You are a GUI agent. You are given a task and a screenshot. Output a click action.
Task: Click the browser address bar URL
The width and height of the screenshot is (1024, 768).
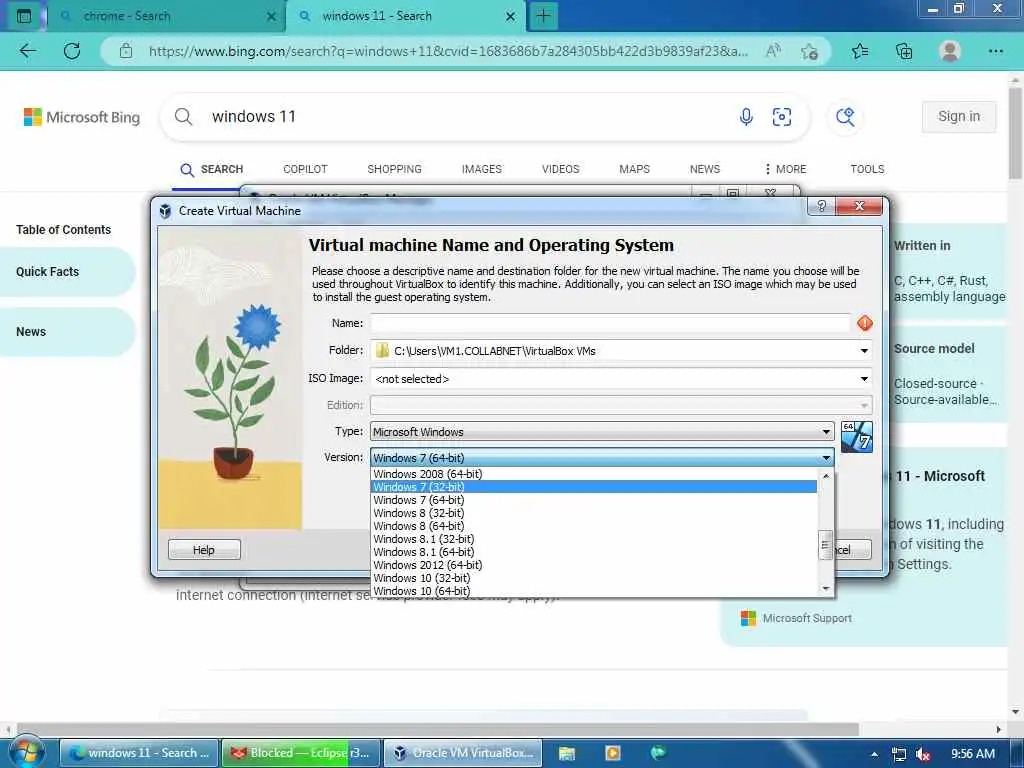pyautogui.click(x=448, y=51)
